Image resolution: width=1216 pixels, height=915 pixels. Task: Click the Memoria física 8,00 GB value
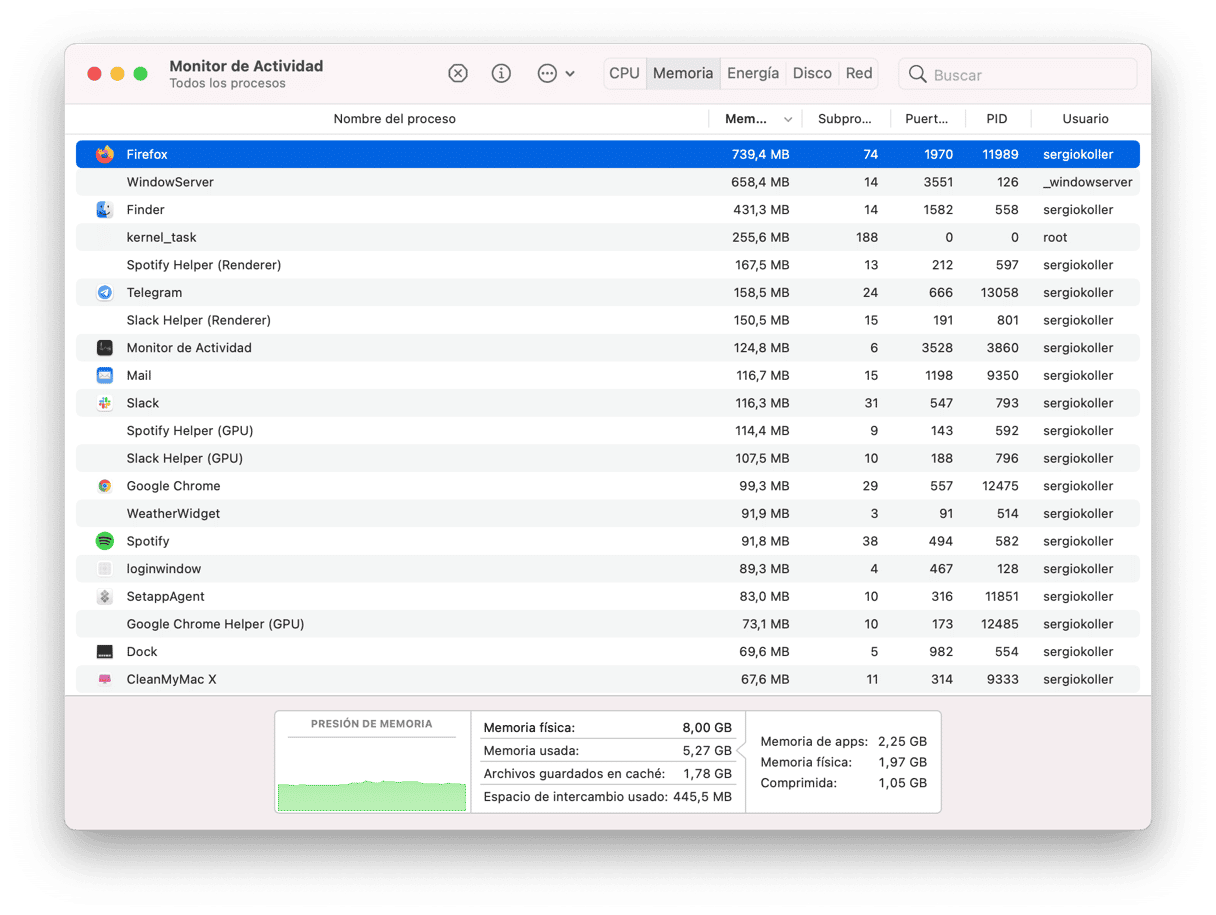click(707, 728)
